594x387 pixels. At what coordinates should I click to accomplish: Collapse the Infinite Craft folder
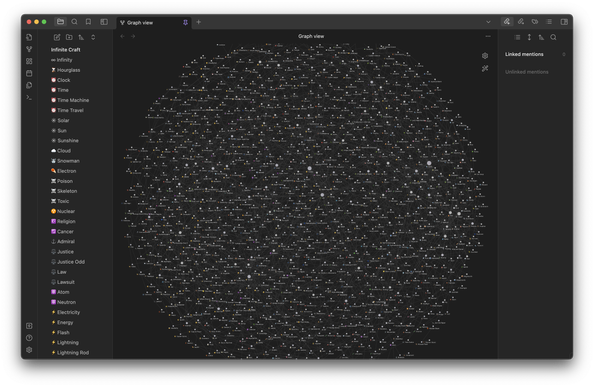point(66,50)
